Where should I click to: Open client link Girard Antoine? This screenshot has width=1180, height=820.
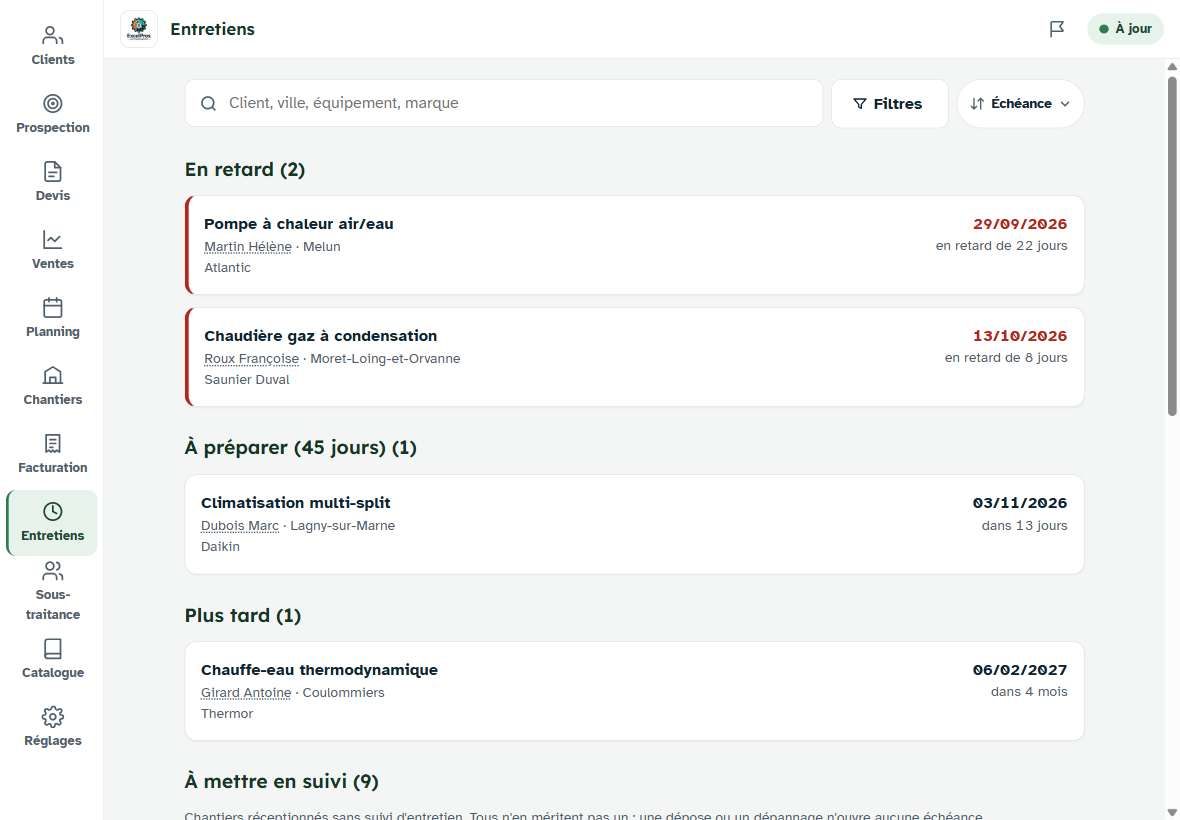point(246,693)
